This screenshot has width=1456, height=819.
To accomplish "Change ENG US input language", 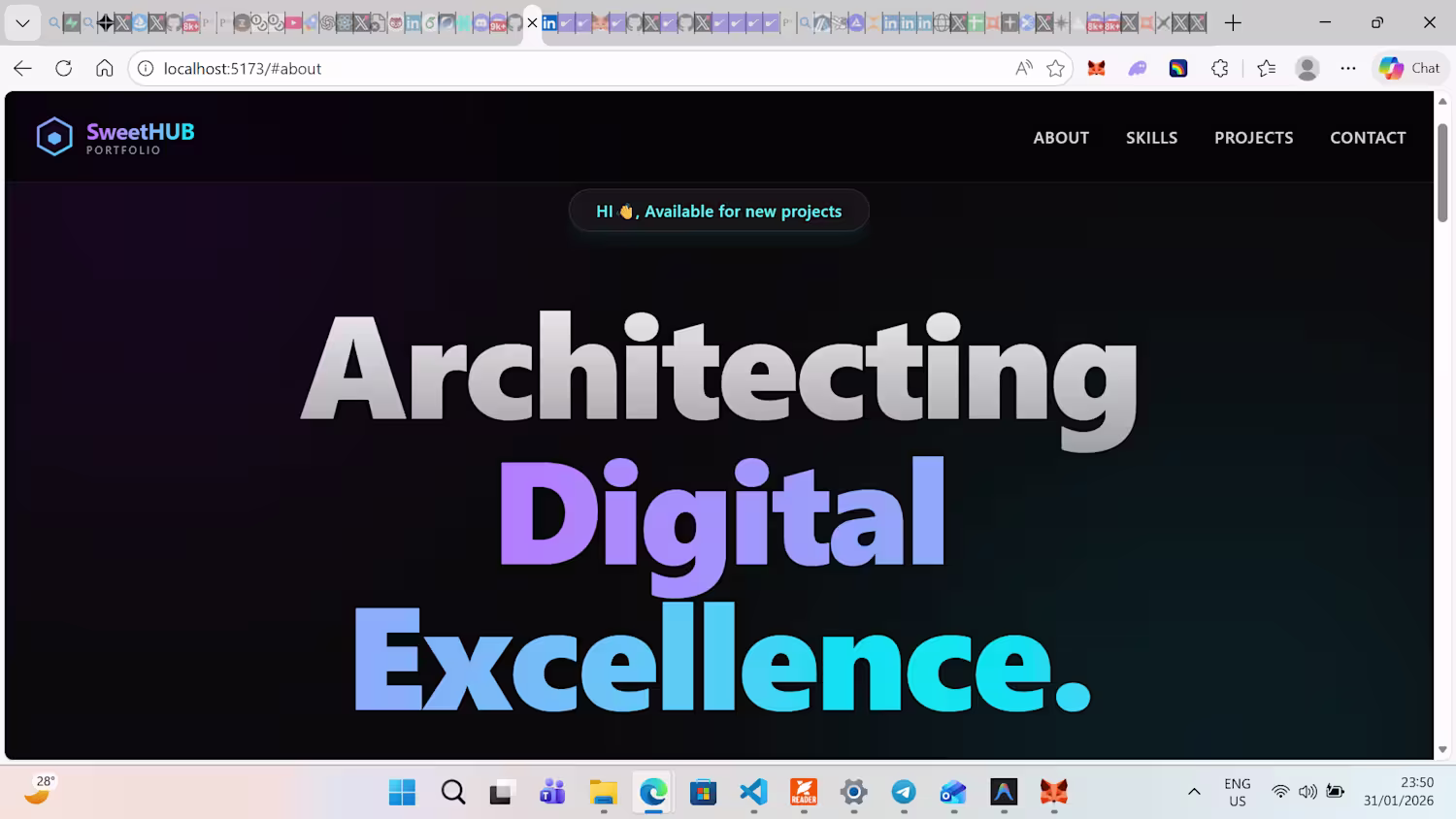I will 1238,792.
